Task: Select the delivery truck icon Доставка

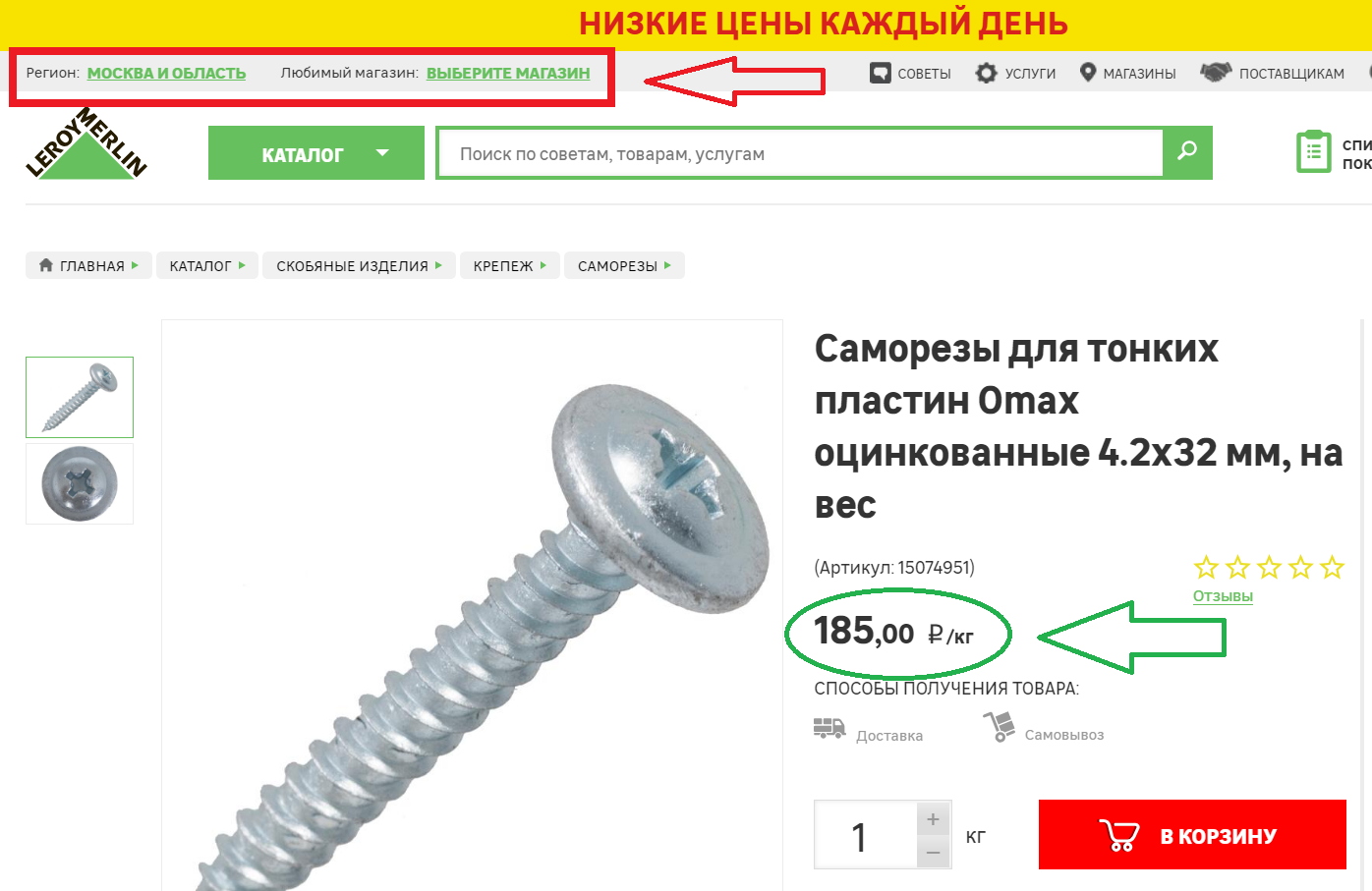Action: (x=829, y=728)
